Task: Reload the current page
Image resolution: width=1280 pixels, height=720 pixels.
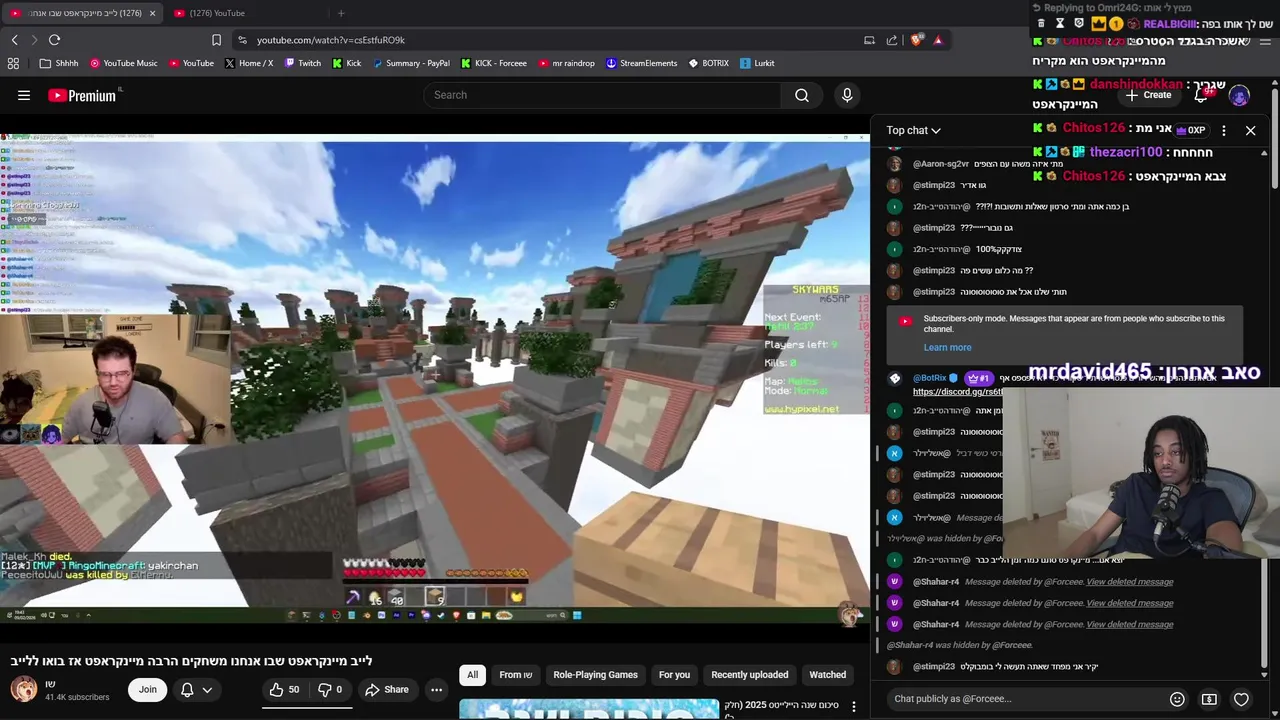Action: click(54, 40)
